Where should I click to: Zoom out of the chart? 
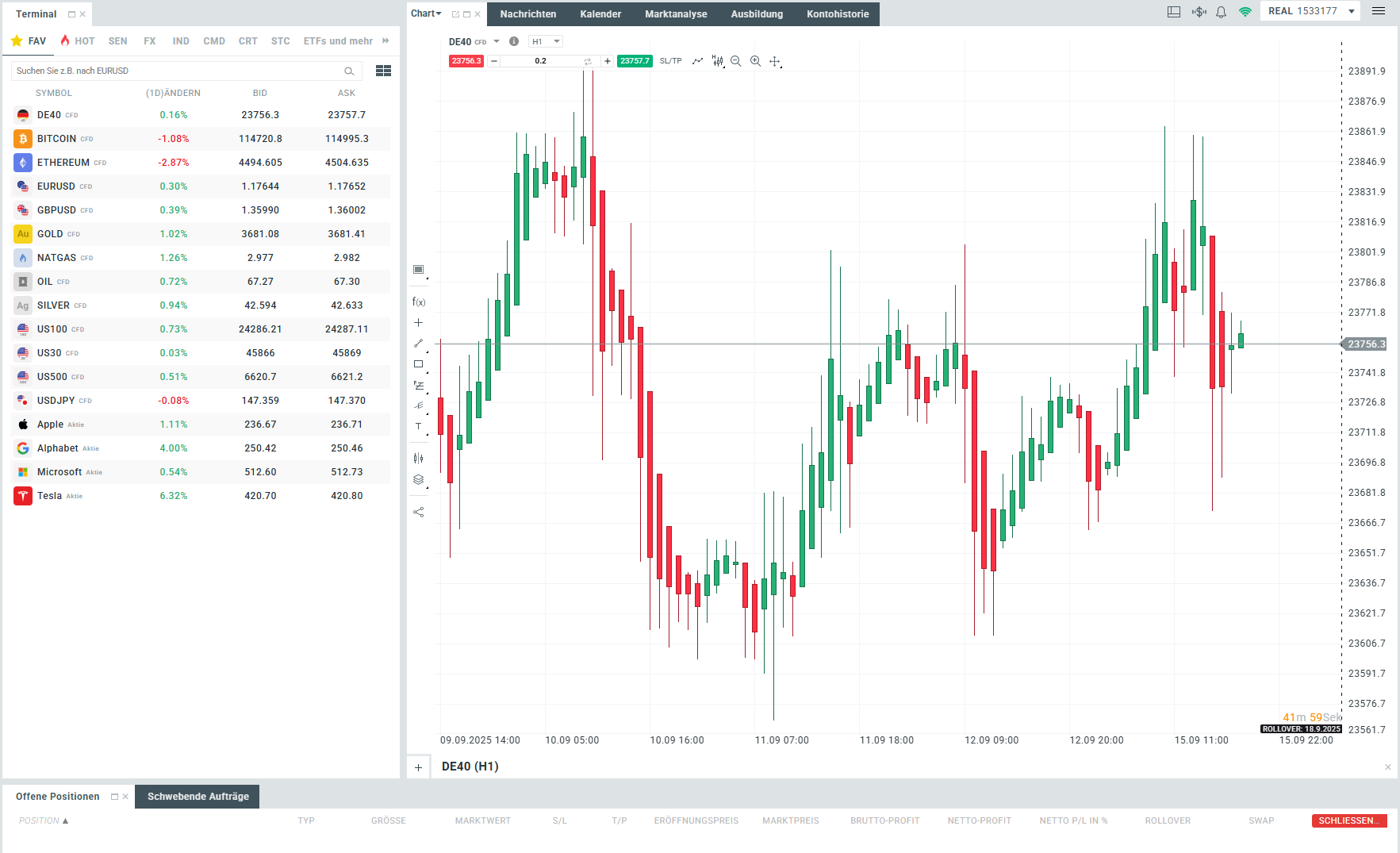pos(736,61)
